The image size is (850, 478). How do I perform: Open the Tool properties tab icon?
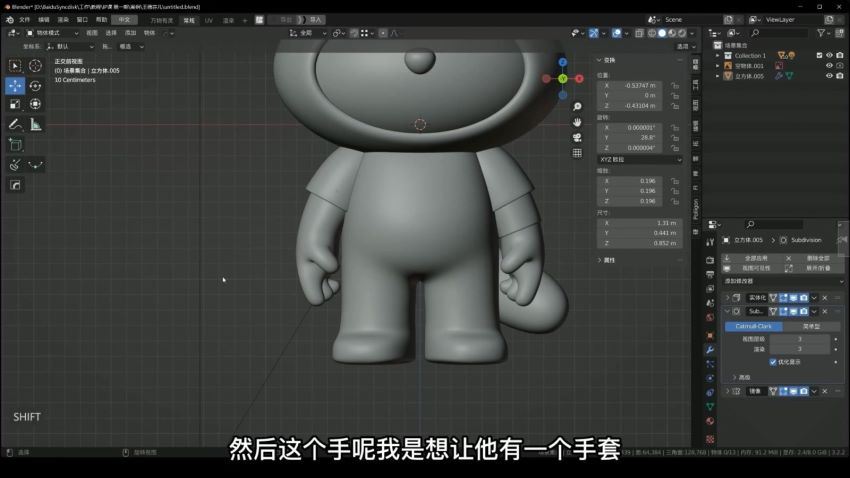pyautogui.click(x=710, y=243)
